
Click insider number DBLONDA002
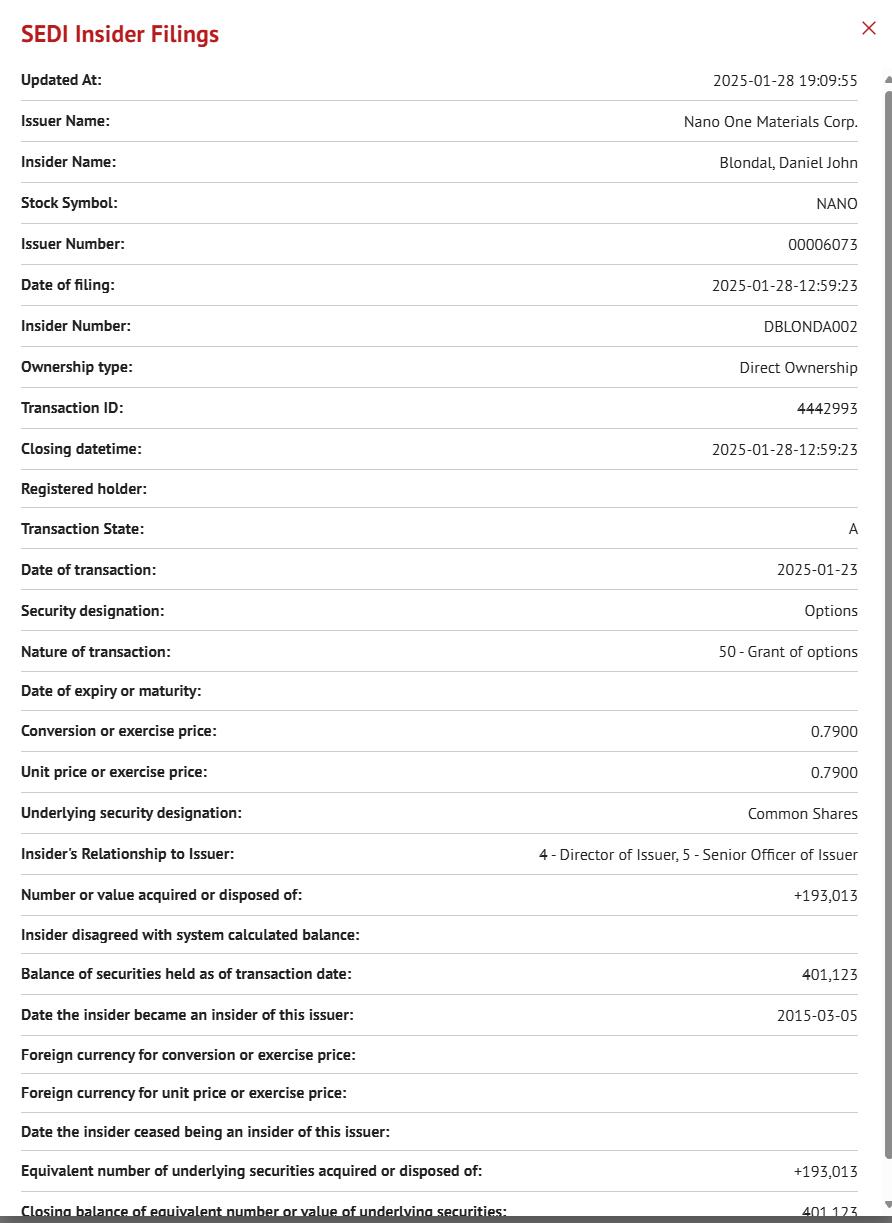[810, 327]
